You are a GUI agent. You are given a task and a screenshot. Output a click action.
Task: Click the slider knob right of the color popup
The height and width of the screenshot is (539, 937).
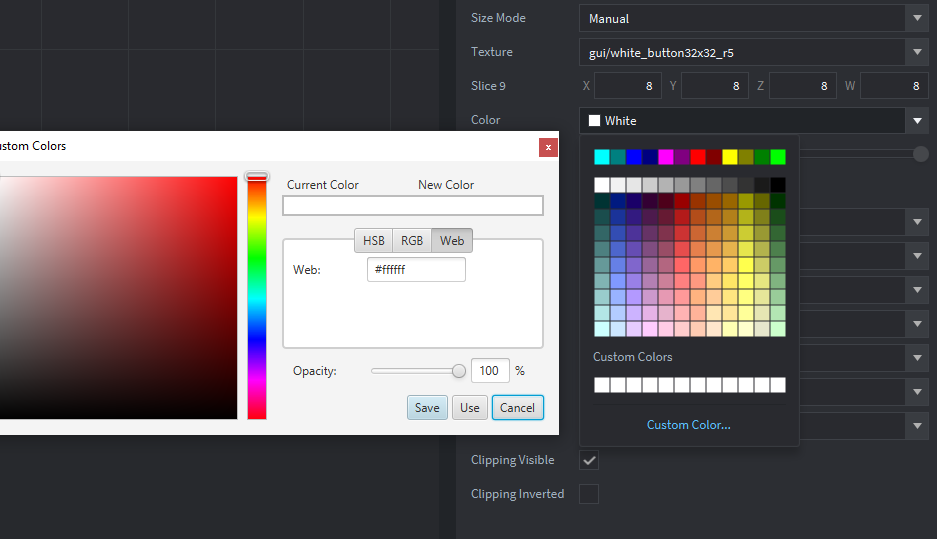click(921, 154)
